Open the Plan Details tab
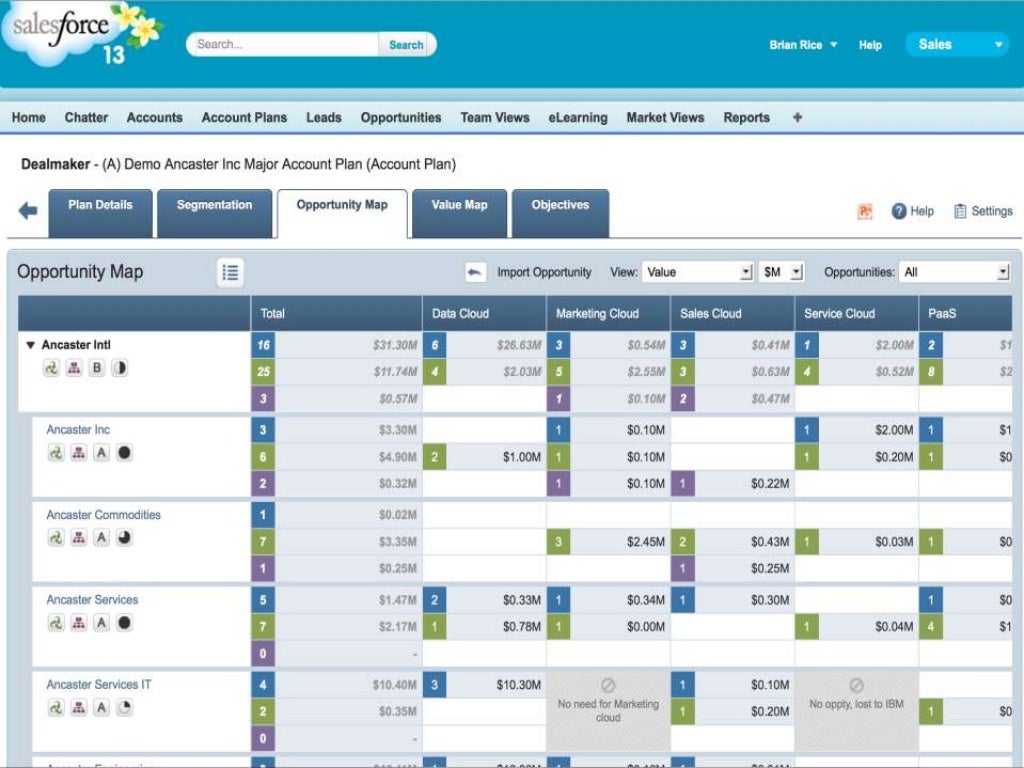The height and width of the screenshot is (768, 1024). tap(100, 213)
